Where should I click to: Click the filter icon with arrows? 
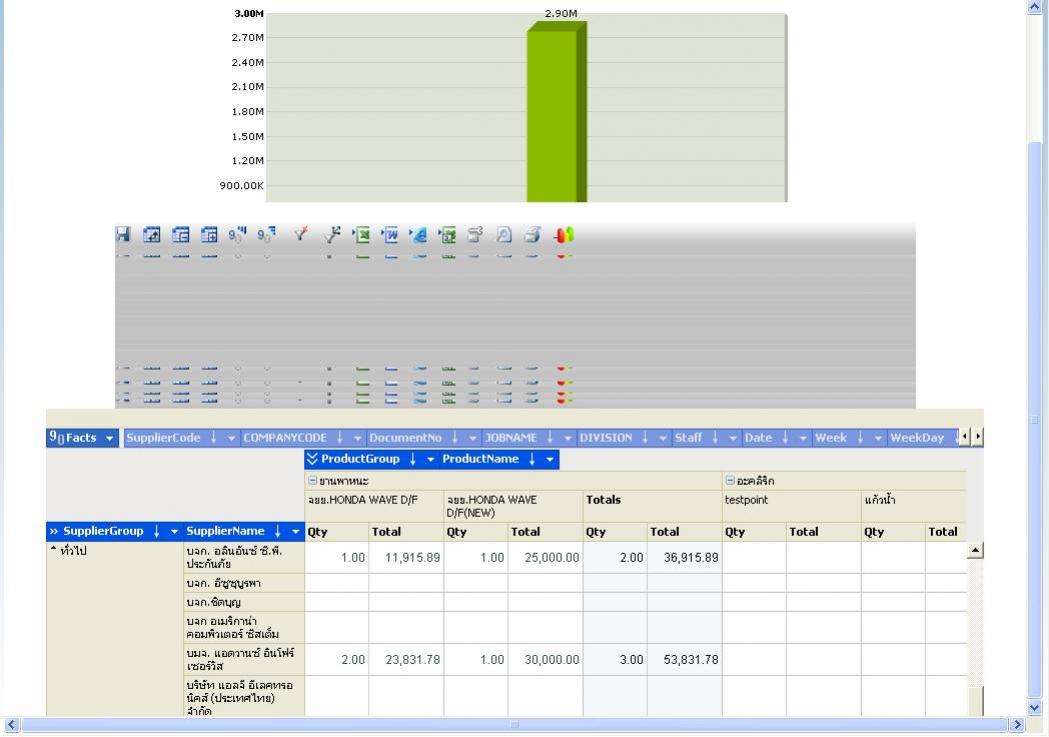click(332, 234)
